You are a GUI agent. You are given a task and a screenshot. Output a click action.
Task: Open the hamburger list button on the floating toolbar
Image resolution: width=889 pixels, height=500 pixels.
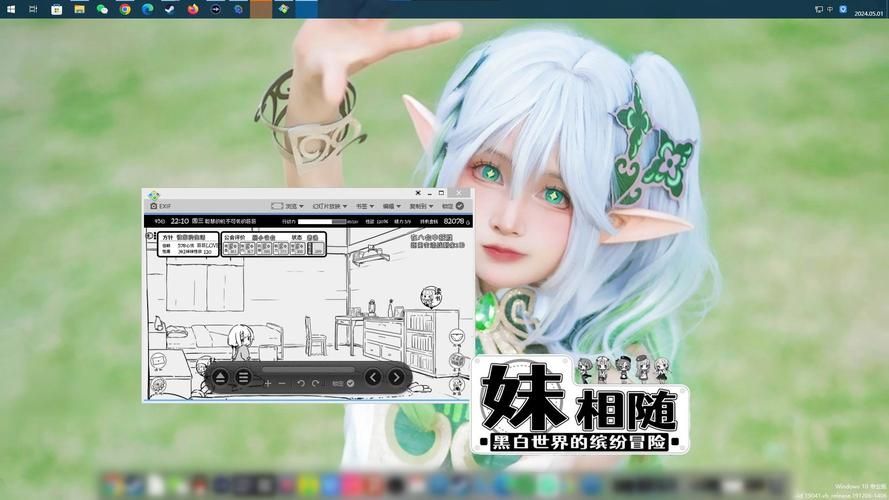243,377
